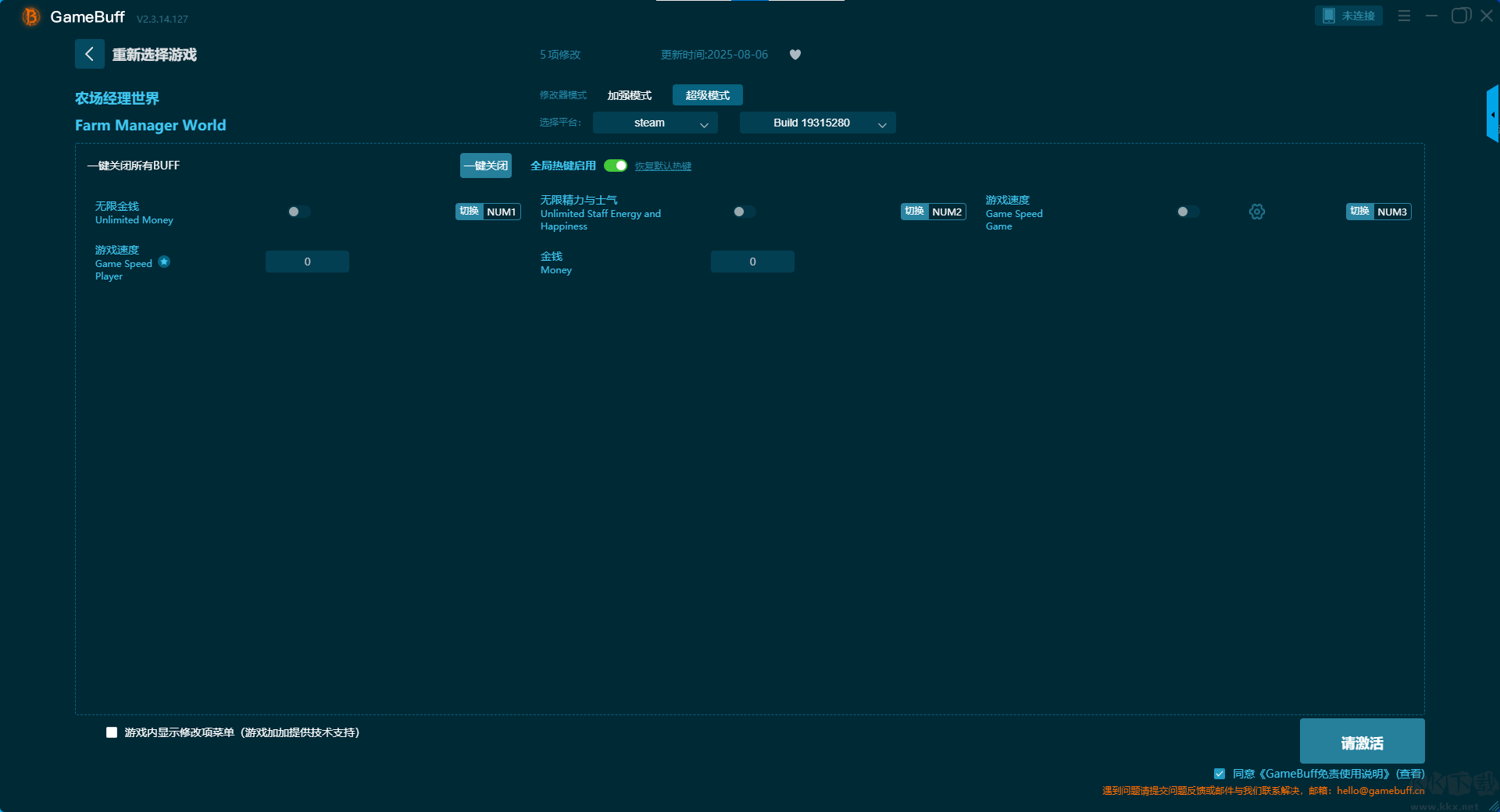Expand the Build 19315280 version dropdown
This screenshot has width=1500, height=812.
(817, 123)
